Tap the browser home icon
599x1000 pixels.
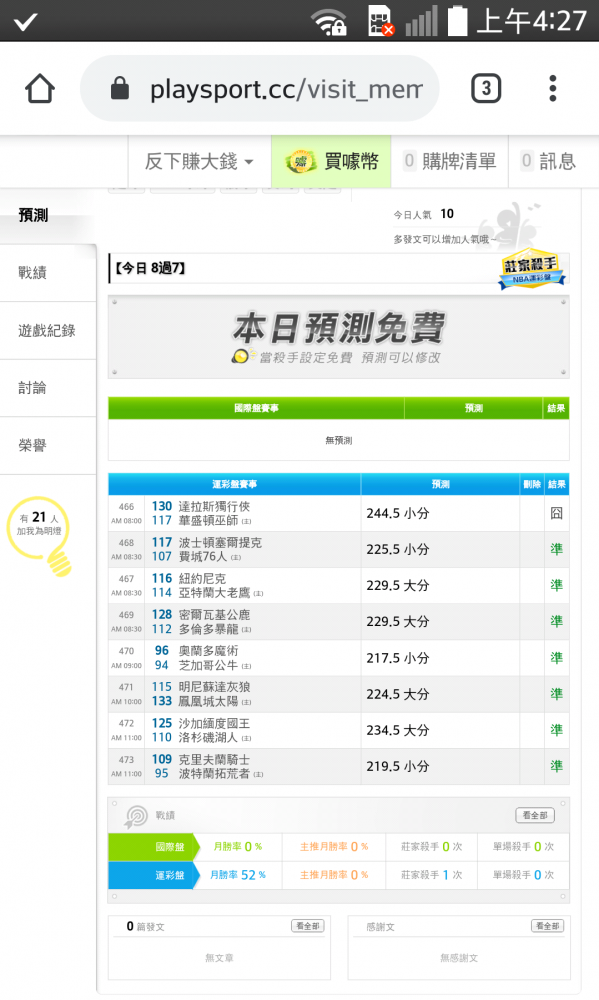(x=40, y=89)
